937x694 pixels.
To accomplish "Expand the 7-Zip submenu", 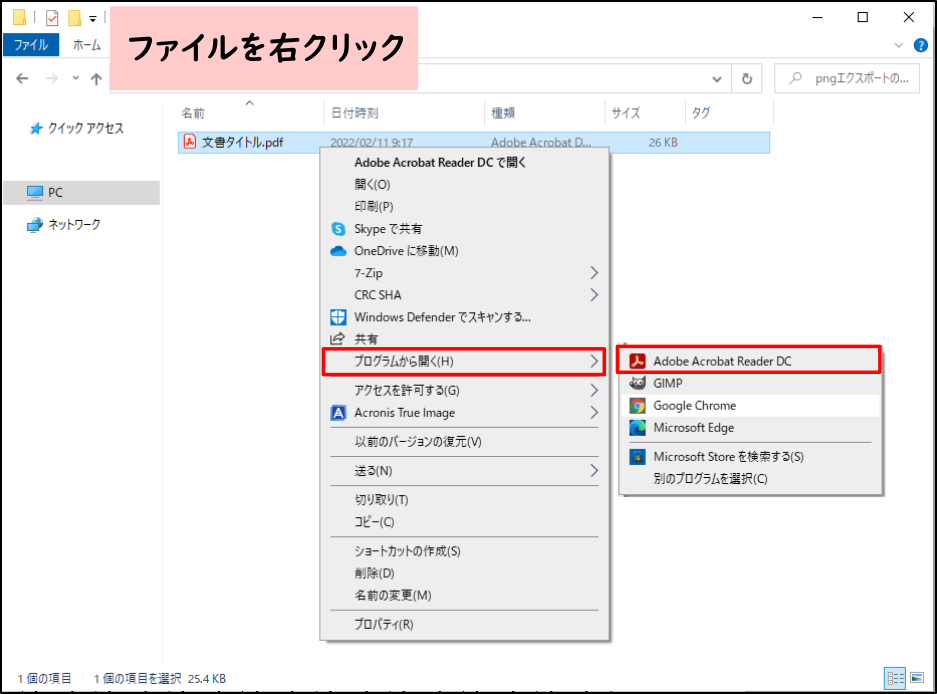I will coord(594,273).
